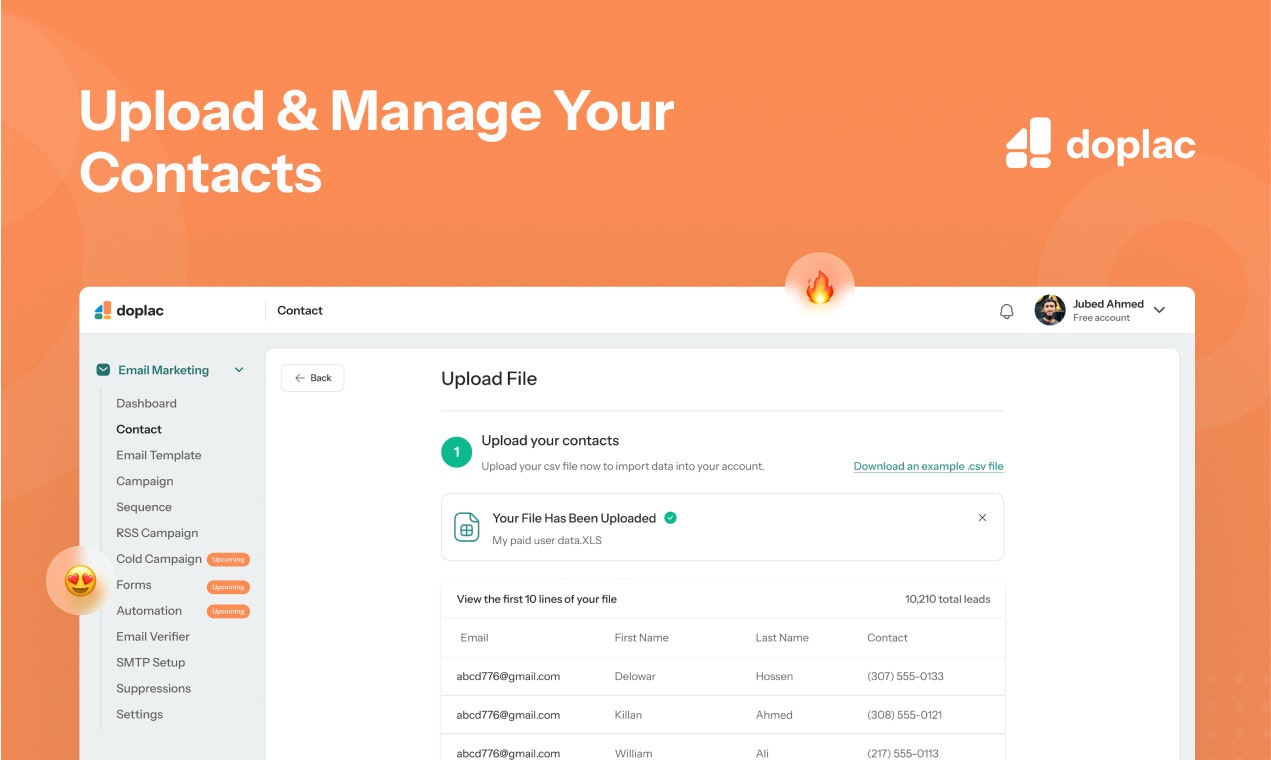The width and height of the screenshot is (1271, 760).
Task: Collapse the Email Marketing section chevron
Action: 239,370
